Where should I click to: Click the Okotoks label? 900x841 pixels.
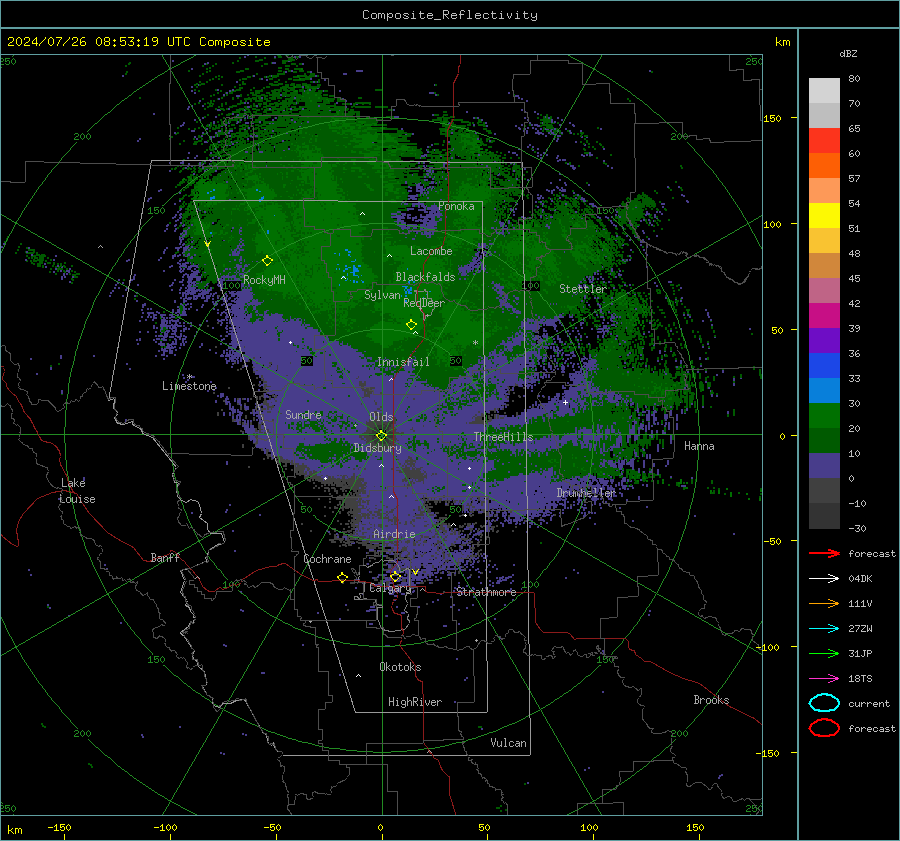400,667
